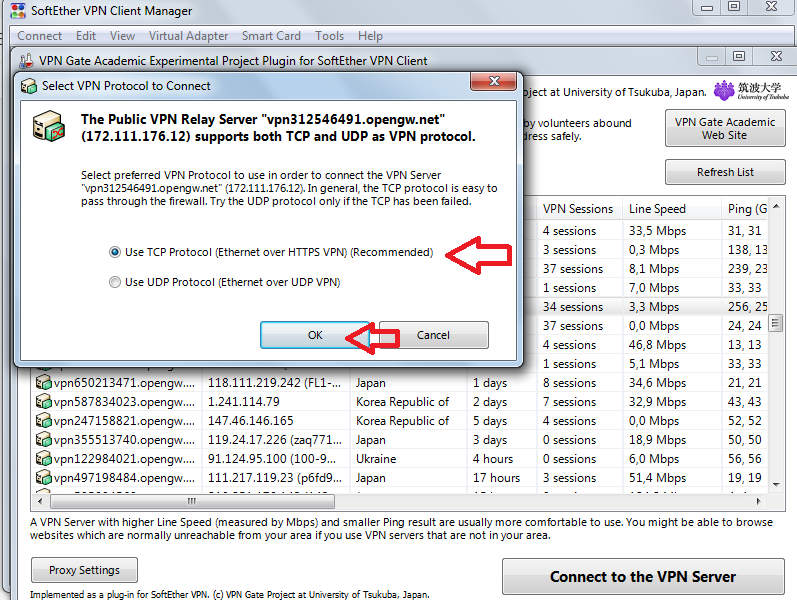
Task: Click server icon for vpn650213471.opengw
Action: tap(44, 382)
